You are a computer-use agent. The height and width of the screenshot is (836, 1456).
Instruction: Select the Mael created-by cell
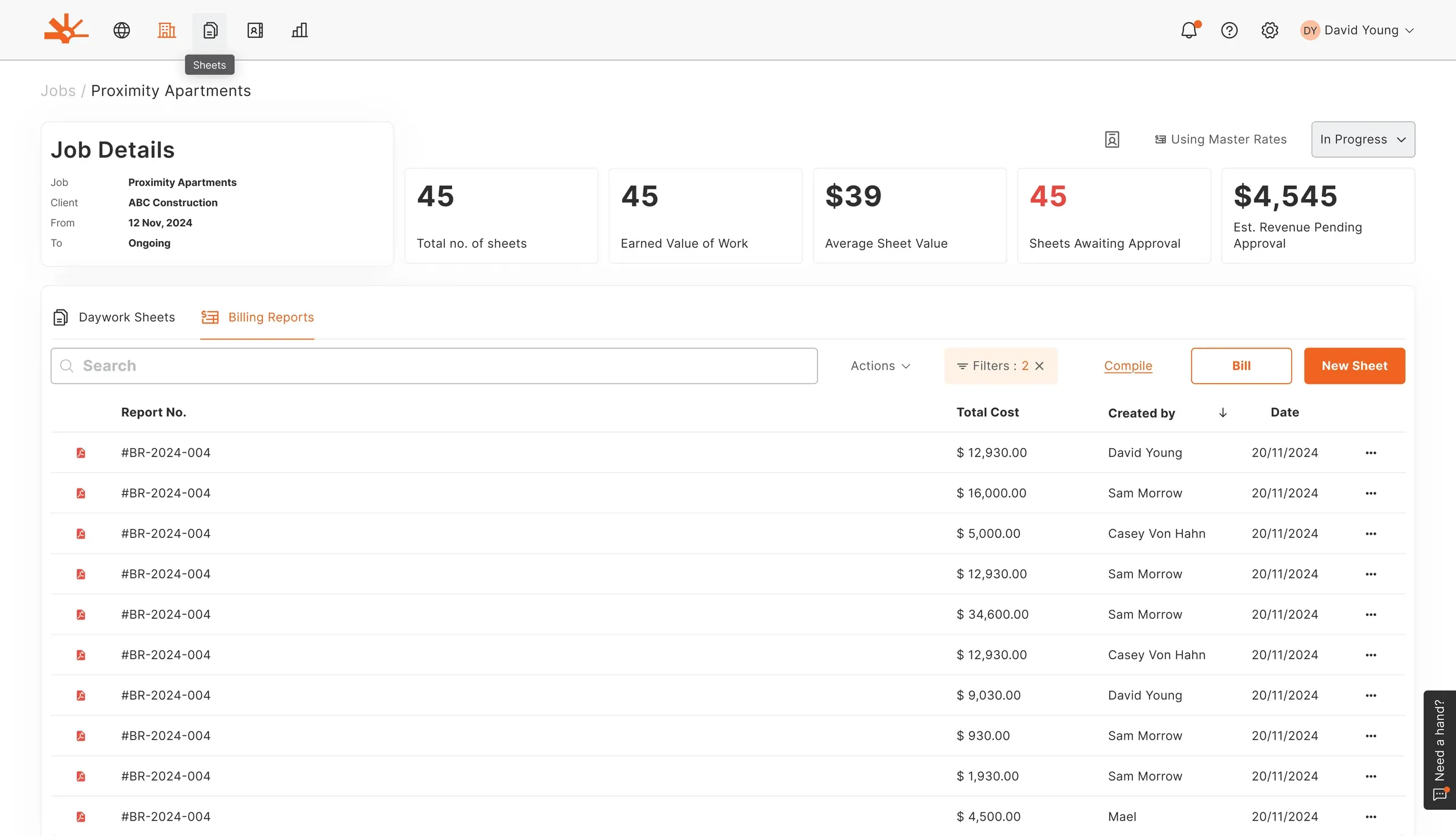click(x=1123, y=817)
